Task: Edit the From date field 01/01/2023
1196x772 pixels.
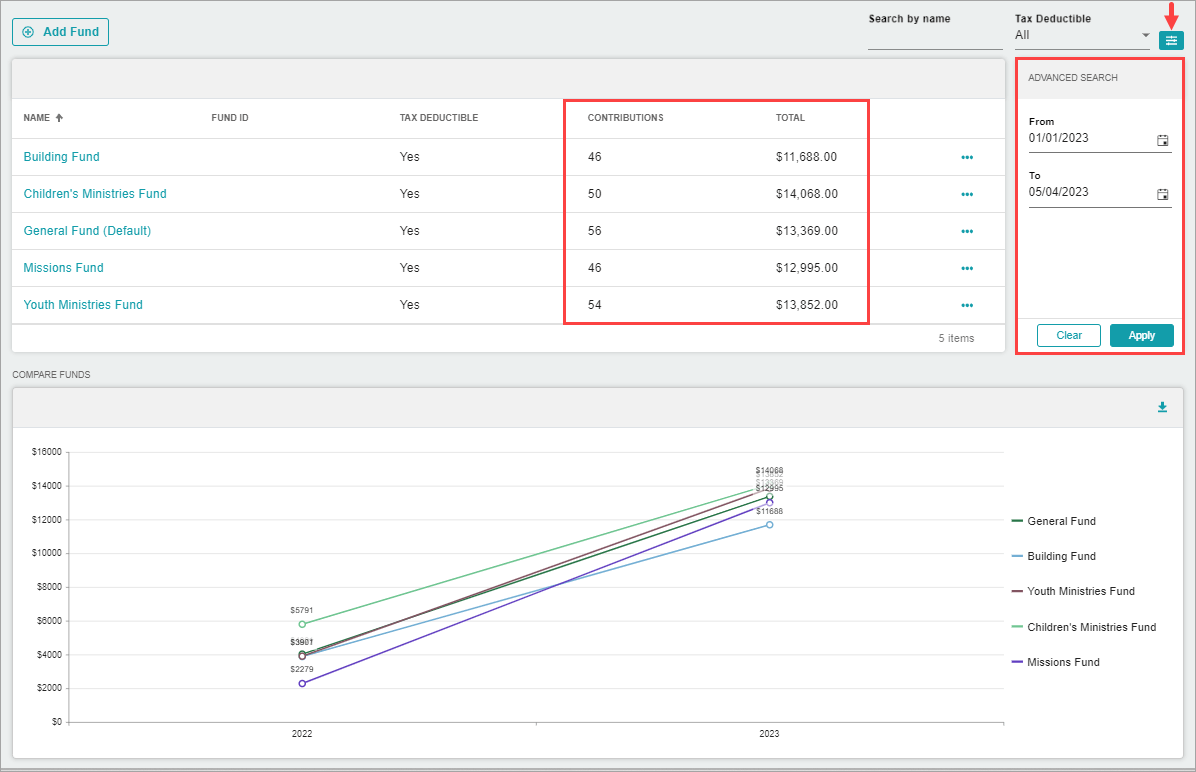Action: coord(1091,138)
